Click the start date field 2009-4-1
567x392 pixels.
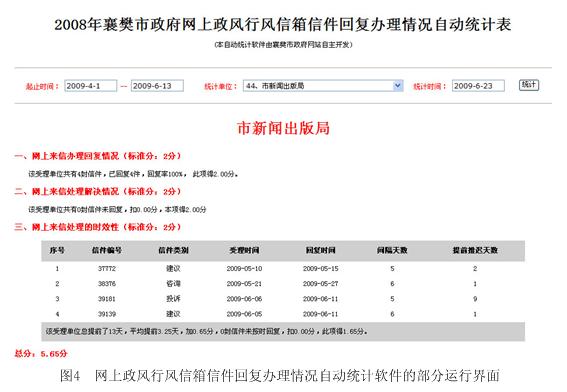tap(91, 86)
